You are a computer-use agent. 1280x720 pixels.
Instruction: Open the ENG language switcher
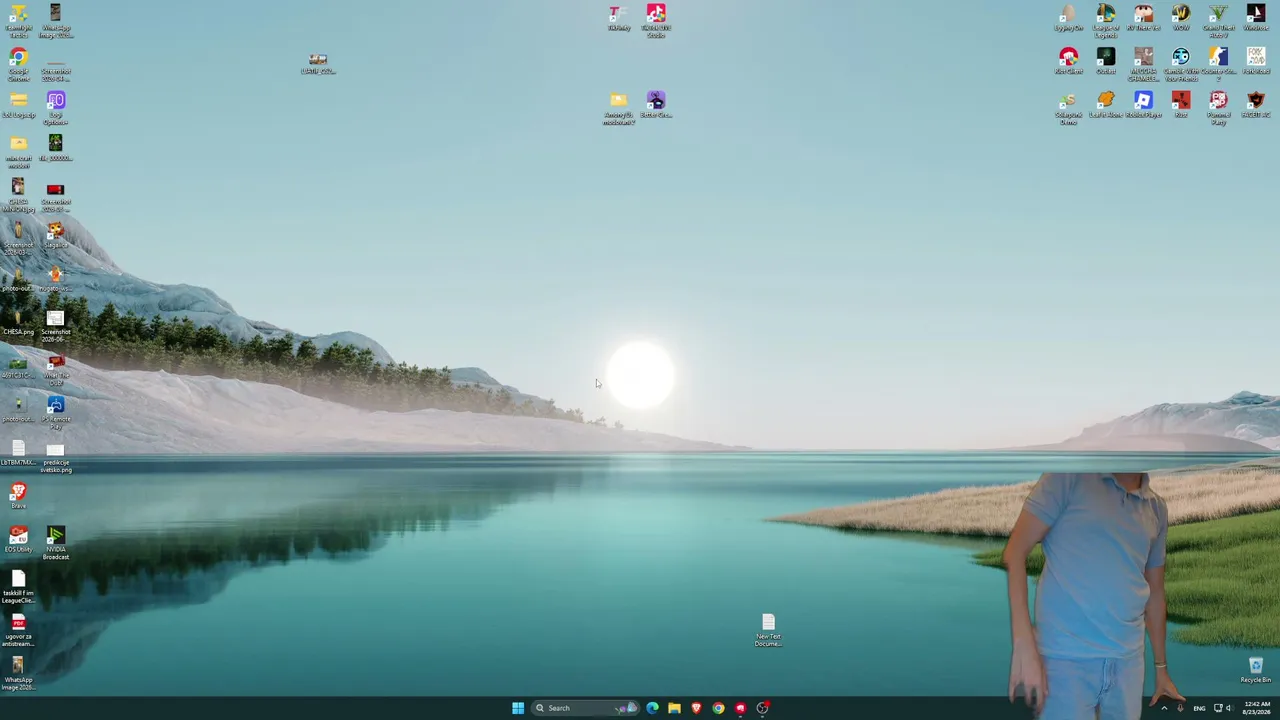pyautogui.click(x=1199, y=708)
